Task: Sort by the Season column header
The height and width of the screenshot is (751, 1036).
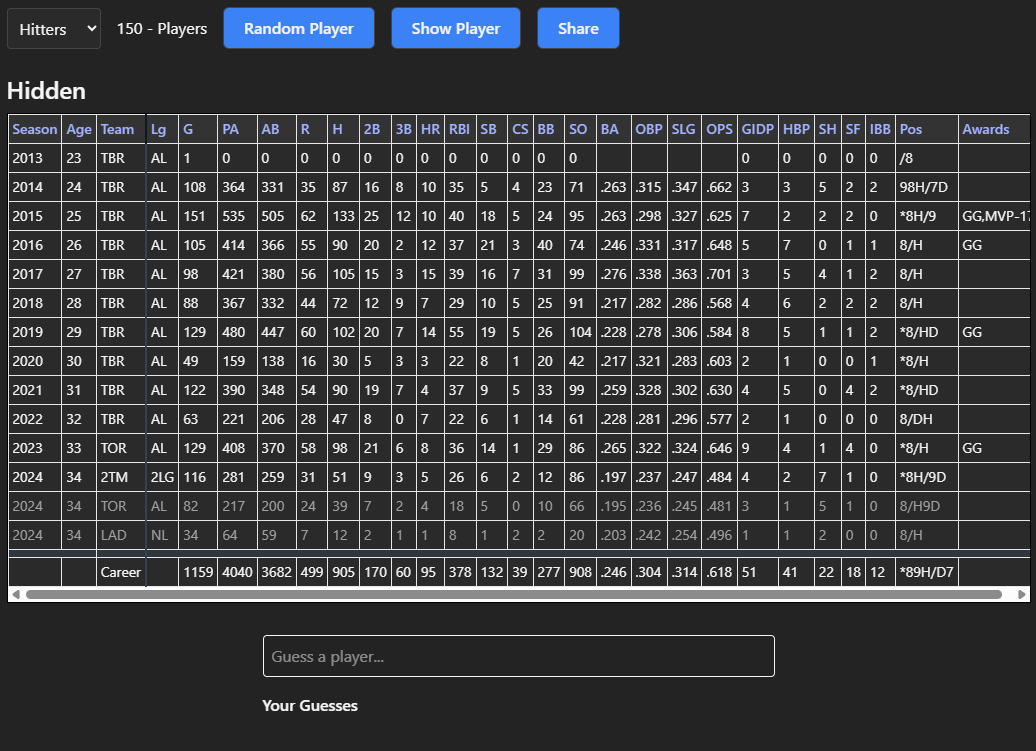Action: click(34, 129)
